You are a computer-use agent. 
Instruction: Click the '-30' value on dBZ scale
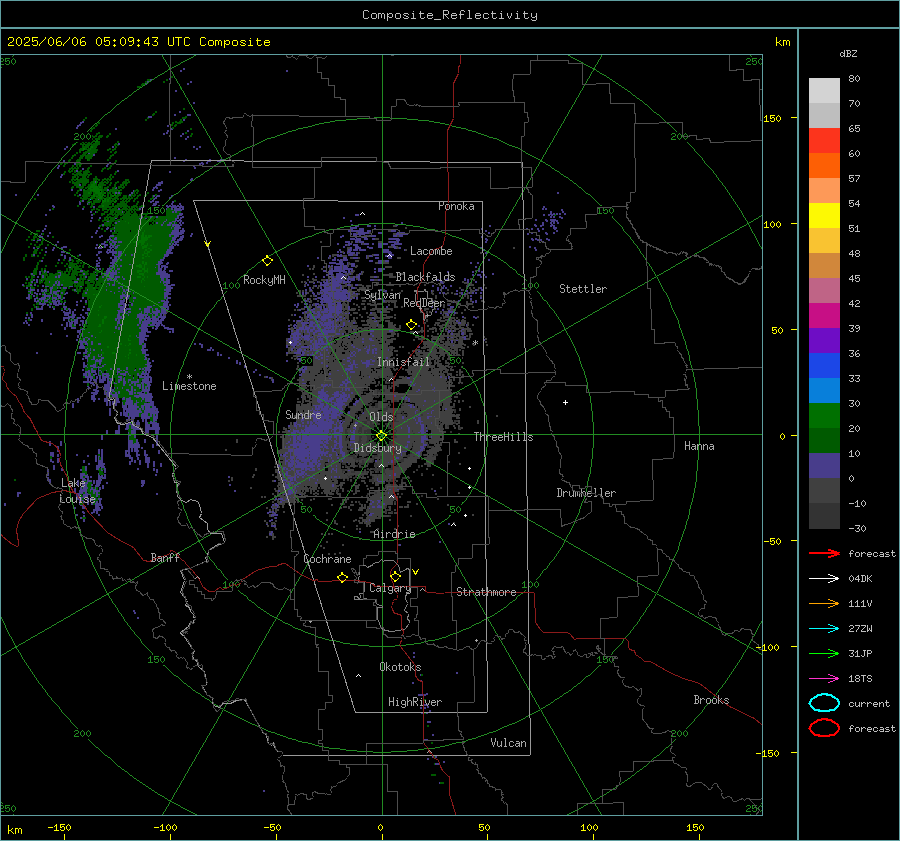[x=857, y=528]
